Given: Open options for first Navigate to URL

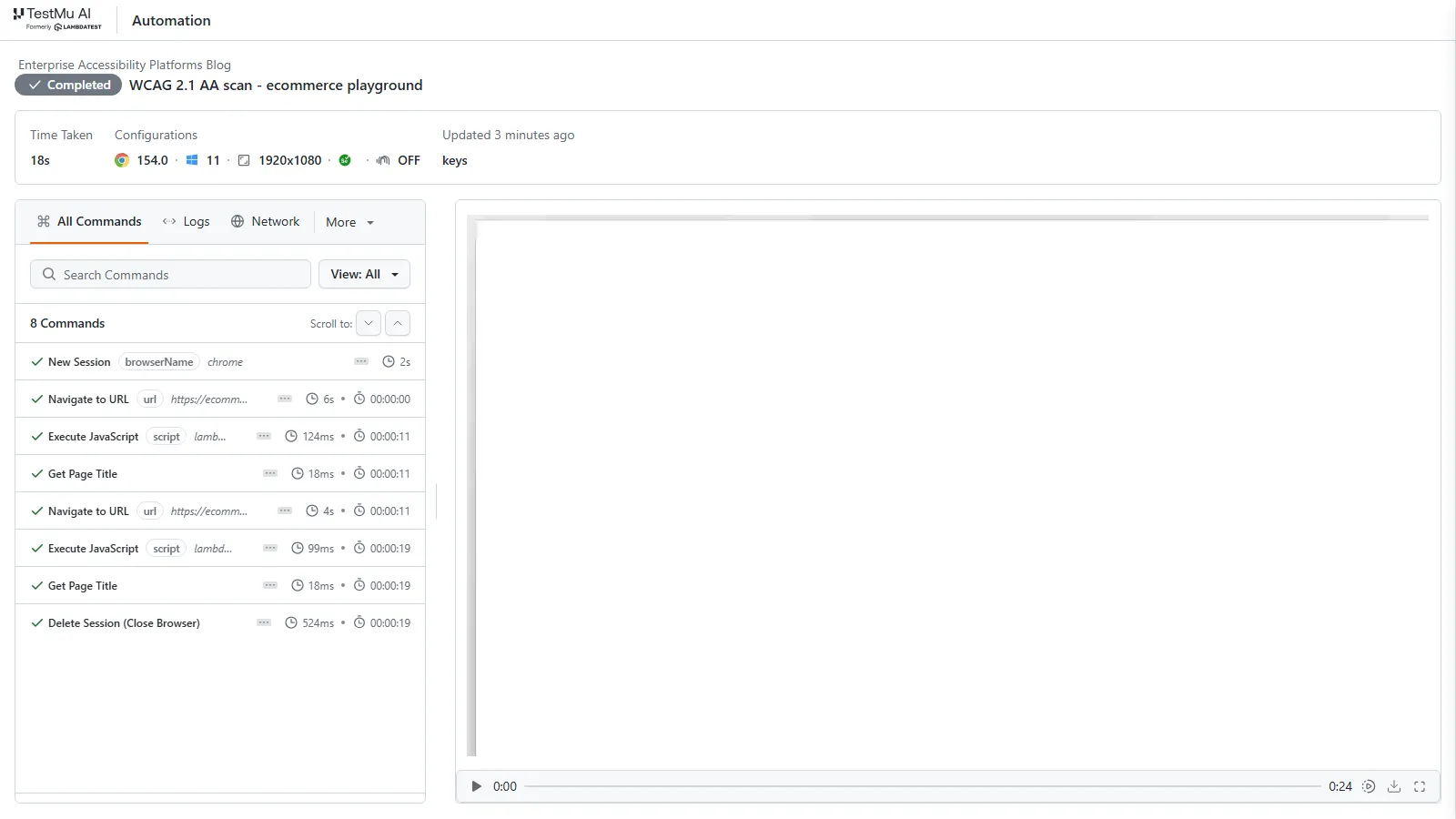Looking at the screenshot, I should 285,399.
